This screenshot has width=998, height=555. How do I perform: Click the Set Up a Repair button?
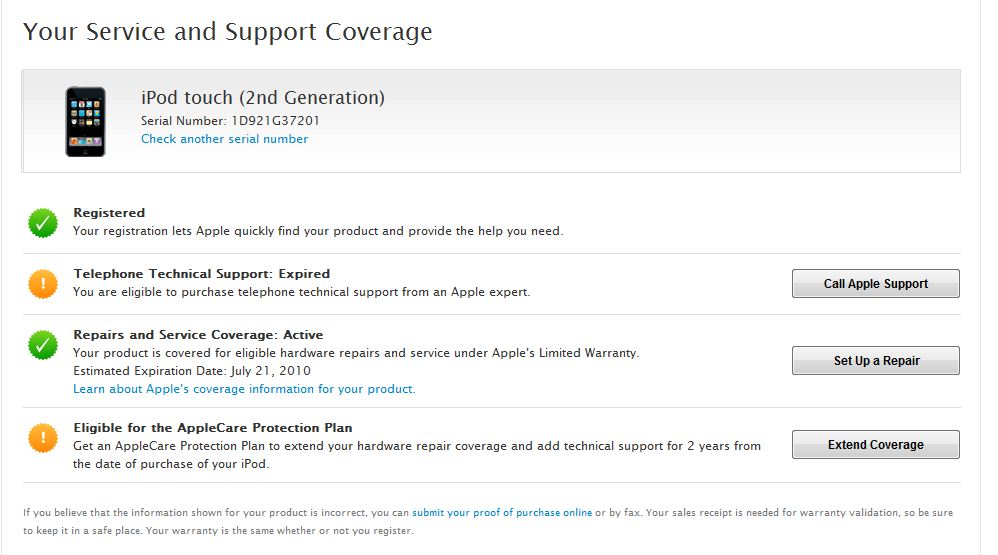[875, 360]
